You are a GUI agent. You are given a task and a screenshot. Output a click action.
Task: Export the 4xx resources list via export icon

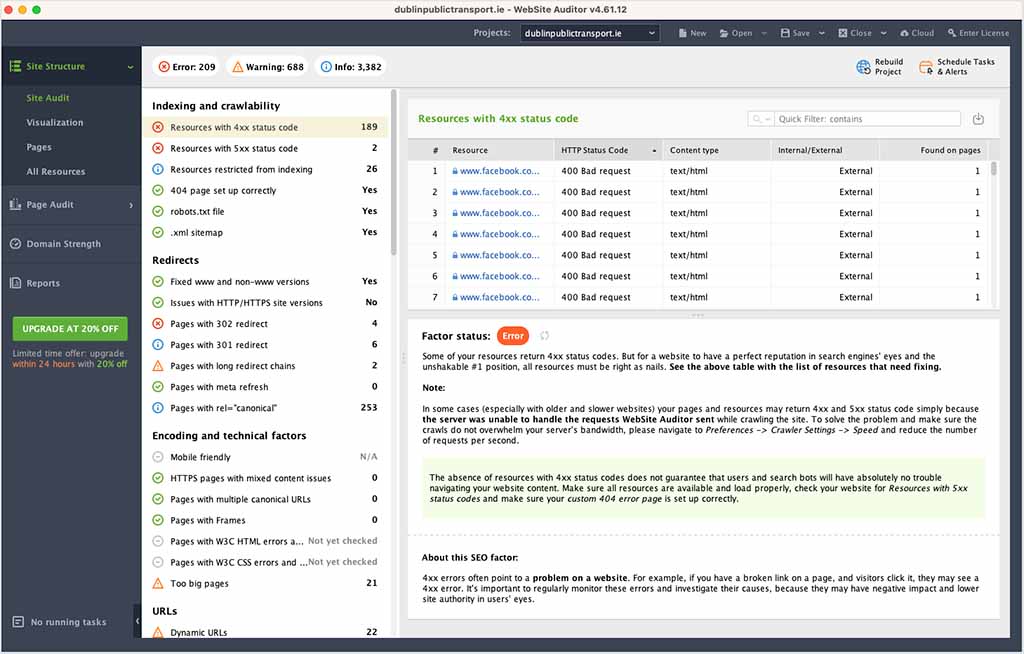click(x=978, y=118)
